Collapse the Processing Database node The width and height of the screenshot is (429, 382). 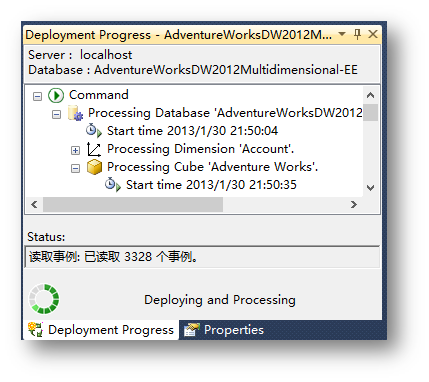click(56, 115)
